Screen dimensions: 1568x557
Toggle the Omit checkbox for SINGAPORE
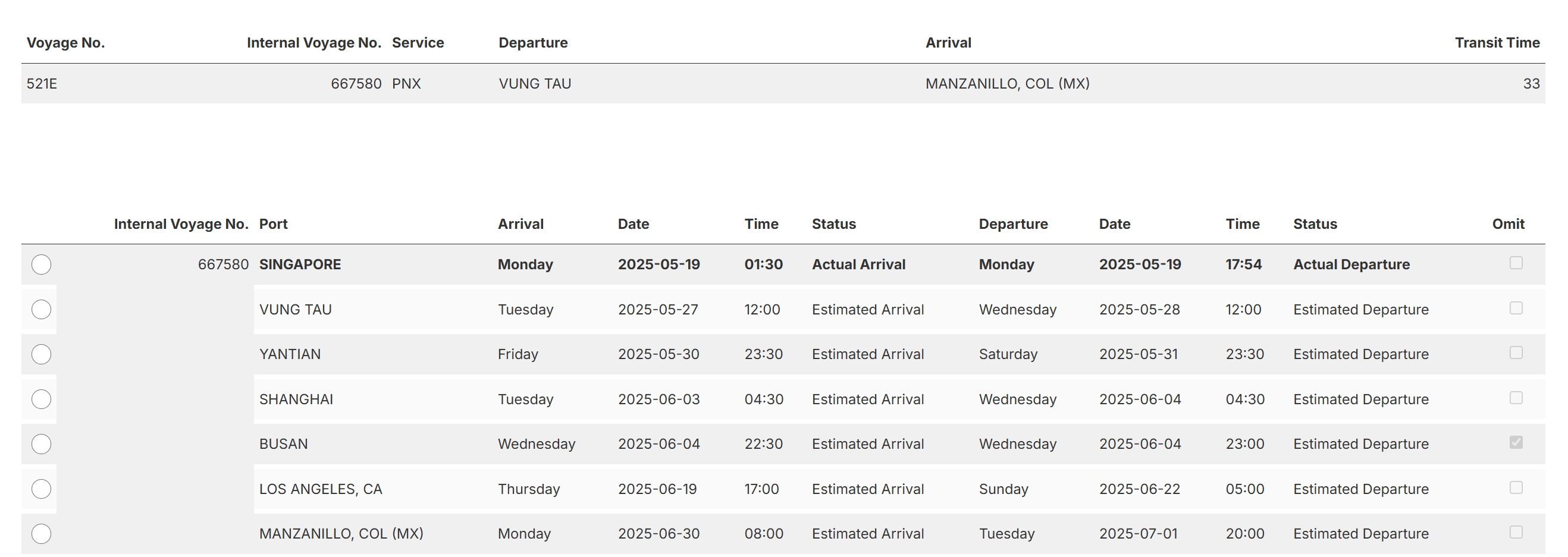coord(1516,263)
